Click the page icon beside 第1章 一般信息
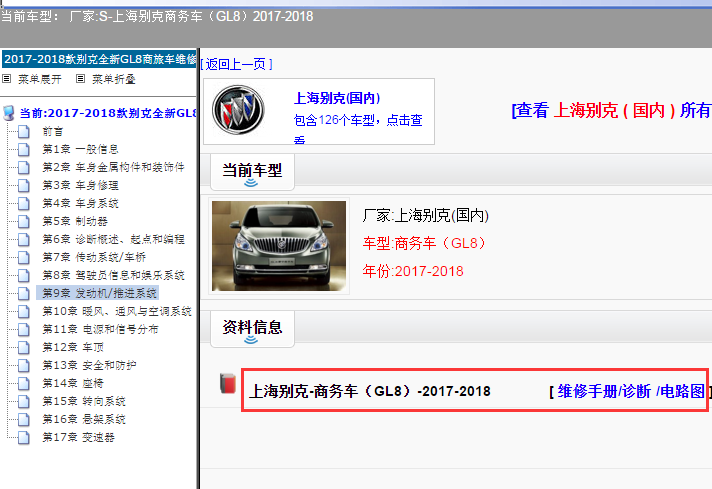Viewport: 712px width, 489px height. (24, 149)
